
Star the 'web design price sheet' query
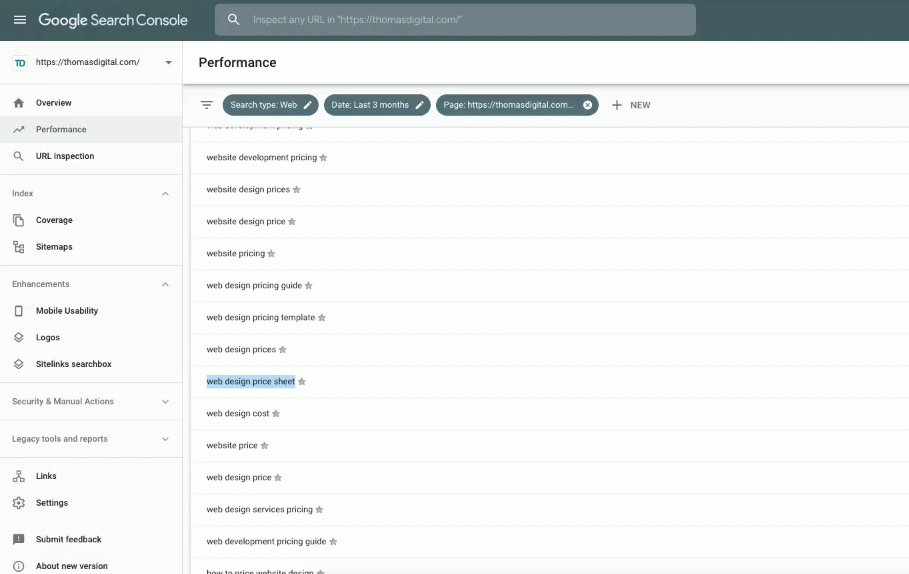click(x=302, y=382)
